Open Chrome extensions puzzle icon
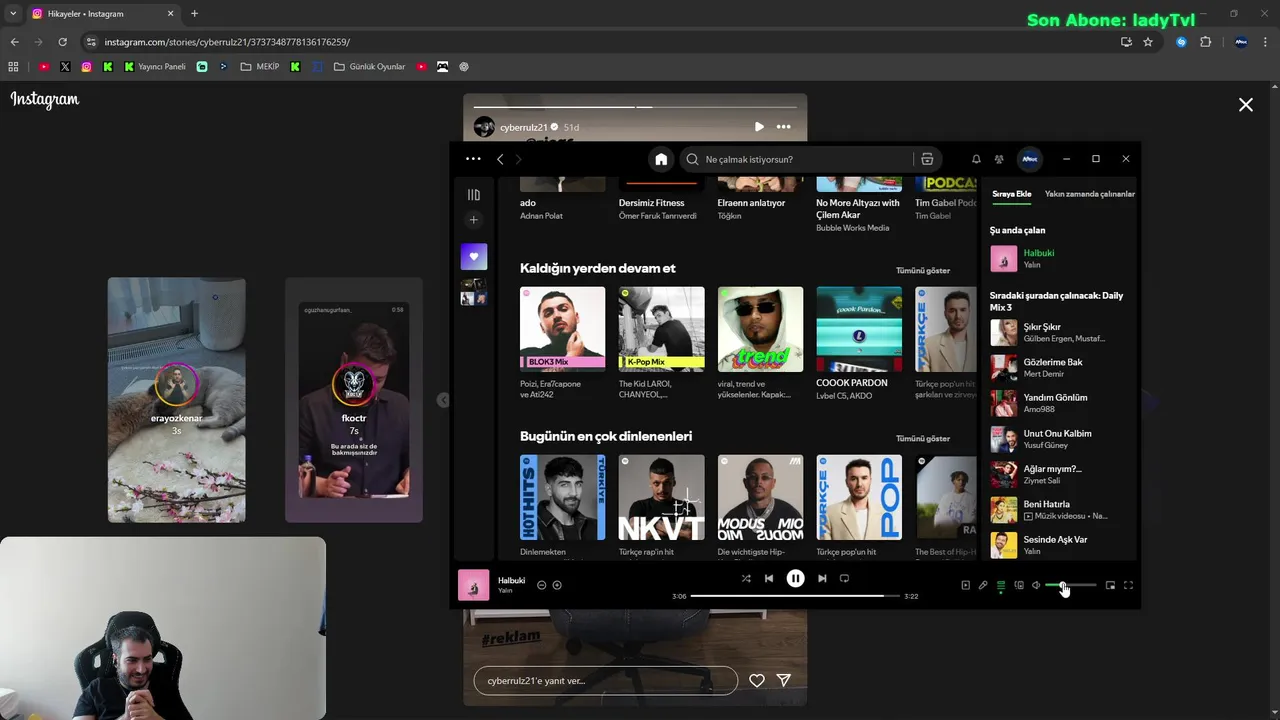Image resolution: width=1280 pixels, height=720 pixels. (1205, 42)
